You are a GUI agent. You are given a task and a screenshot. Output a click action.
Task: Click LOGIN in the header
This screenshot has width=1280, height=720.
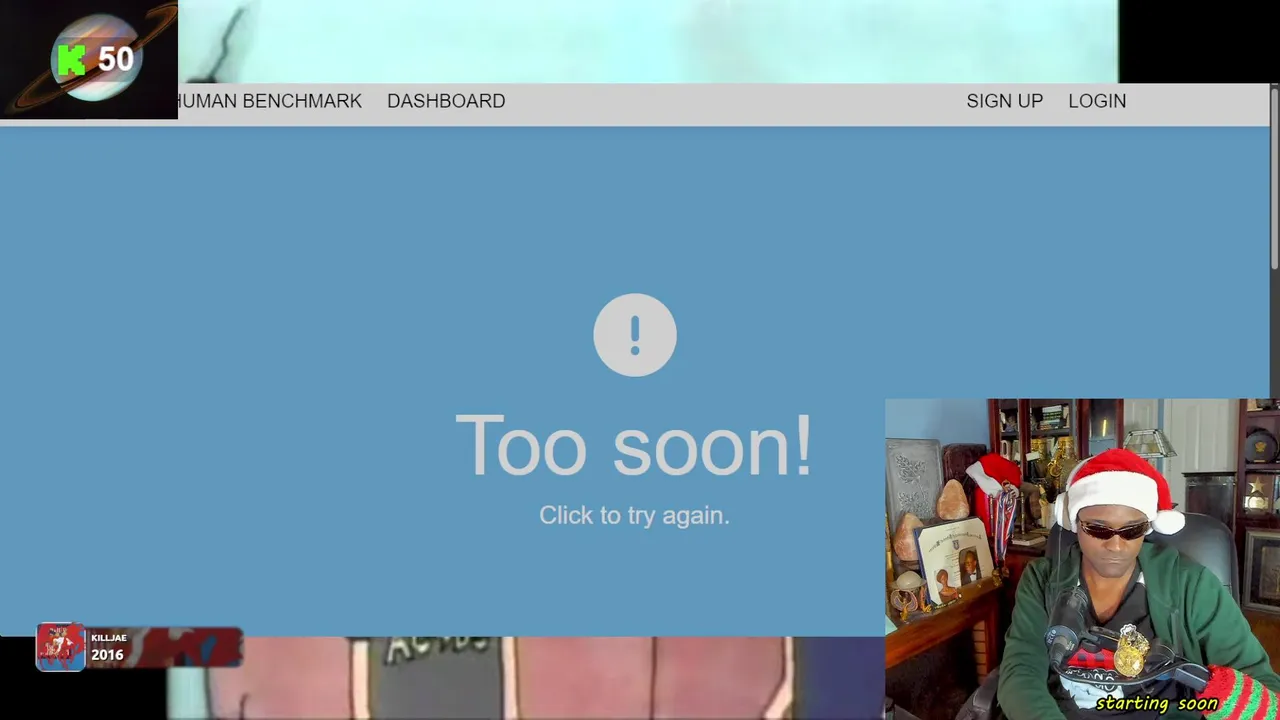tap(1097, 101)
